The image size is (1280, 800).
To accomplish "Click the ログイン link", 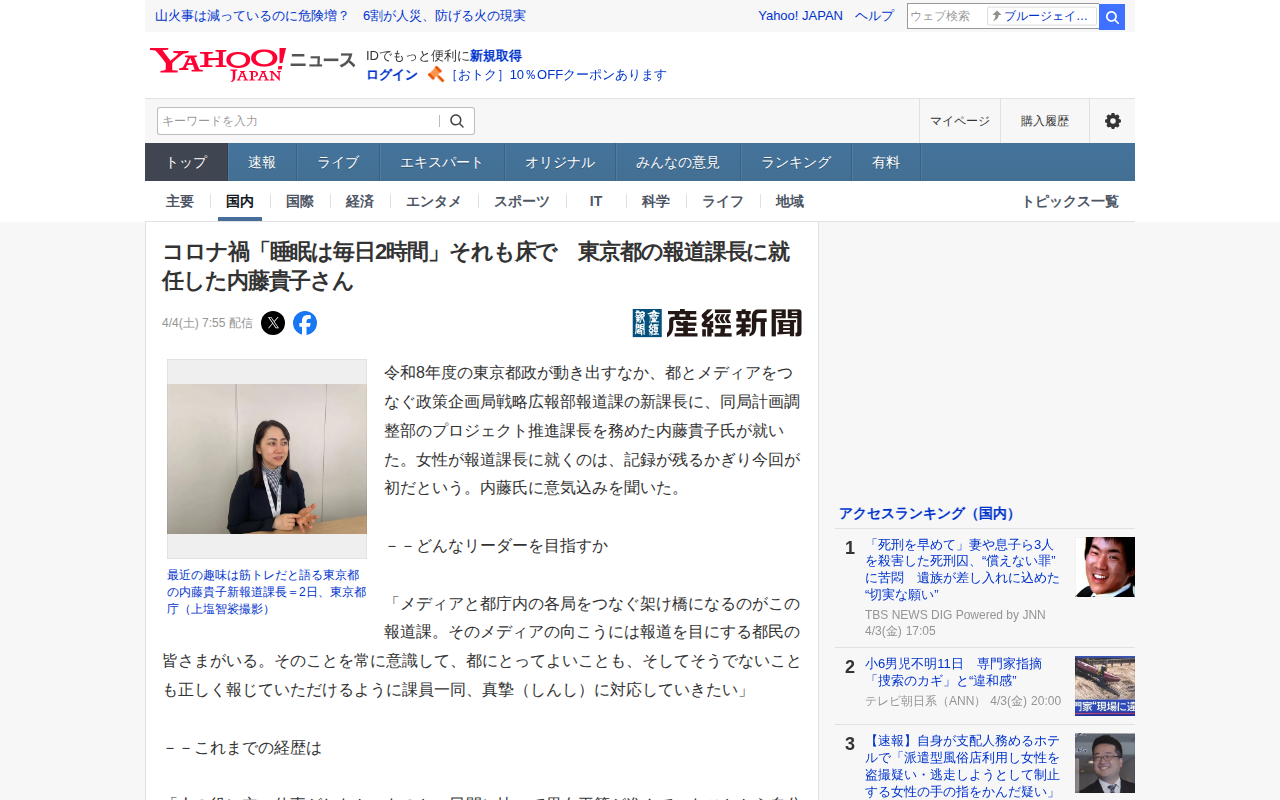I will [392, 75].
